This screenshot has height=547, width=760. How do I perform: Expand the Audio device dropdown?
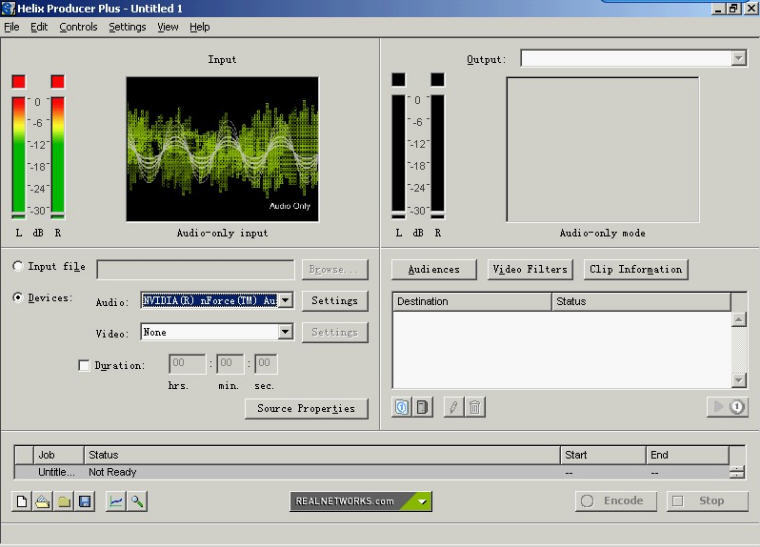click(x=285, y=300)
